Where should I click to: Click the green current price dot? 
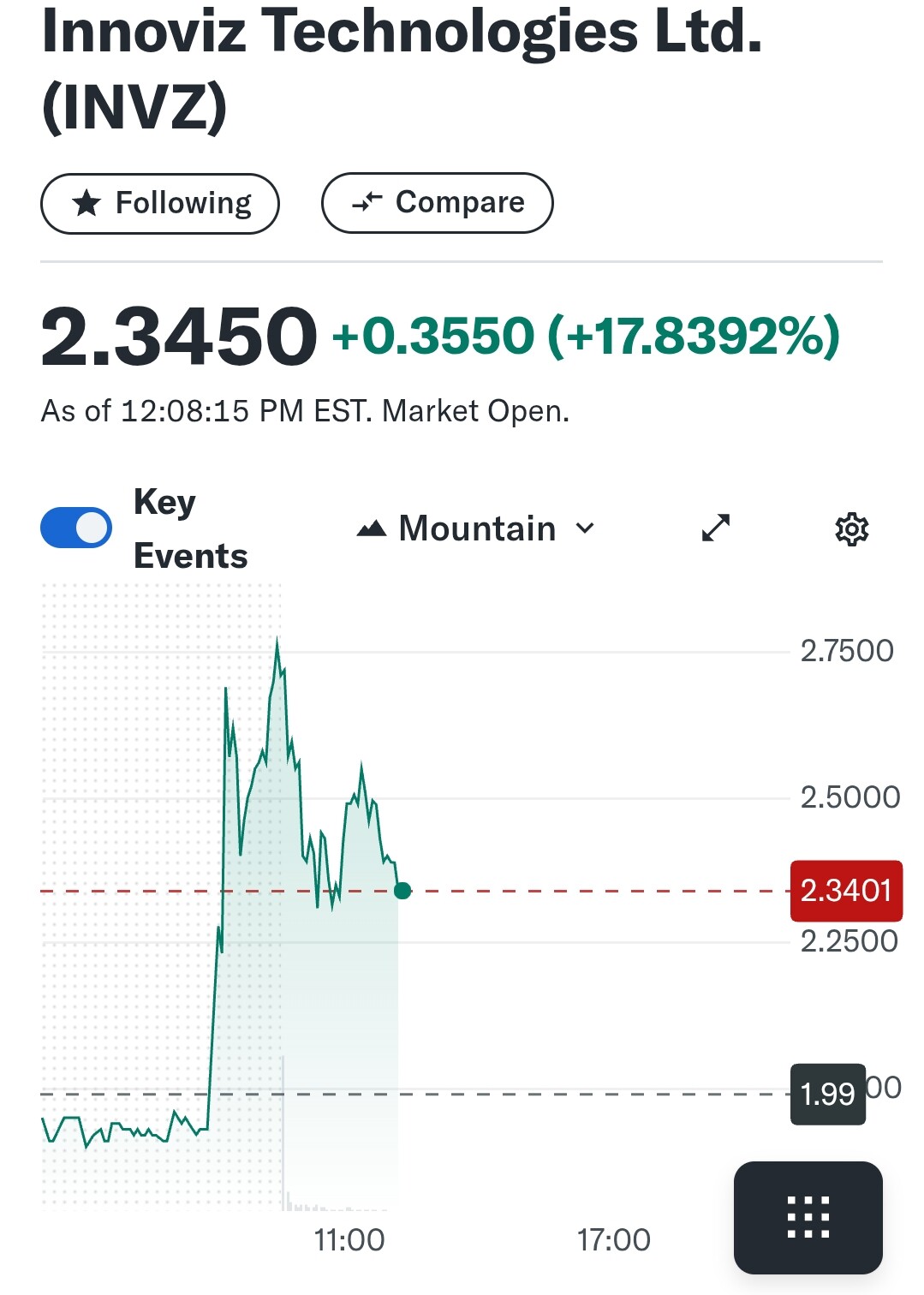(x=402, y=891)
